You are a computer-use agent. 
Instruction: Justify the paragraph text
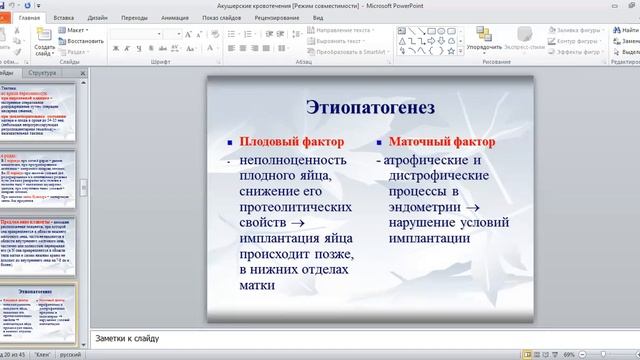tap(266, 49)
